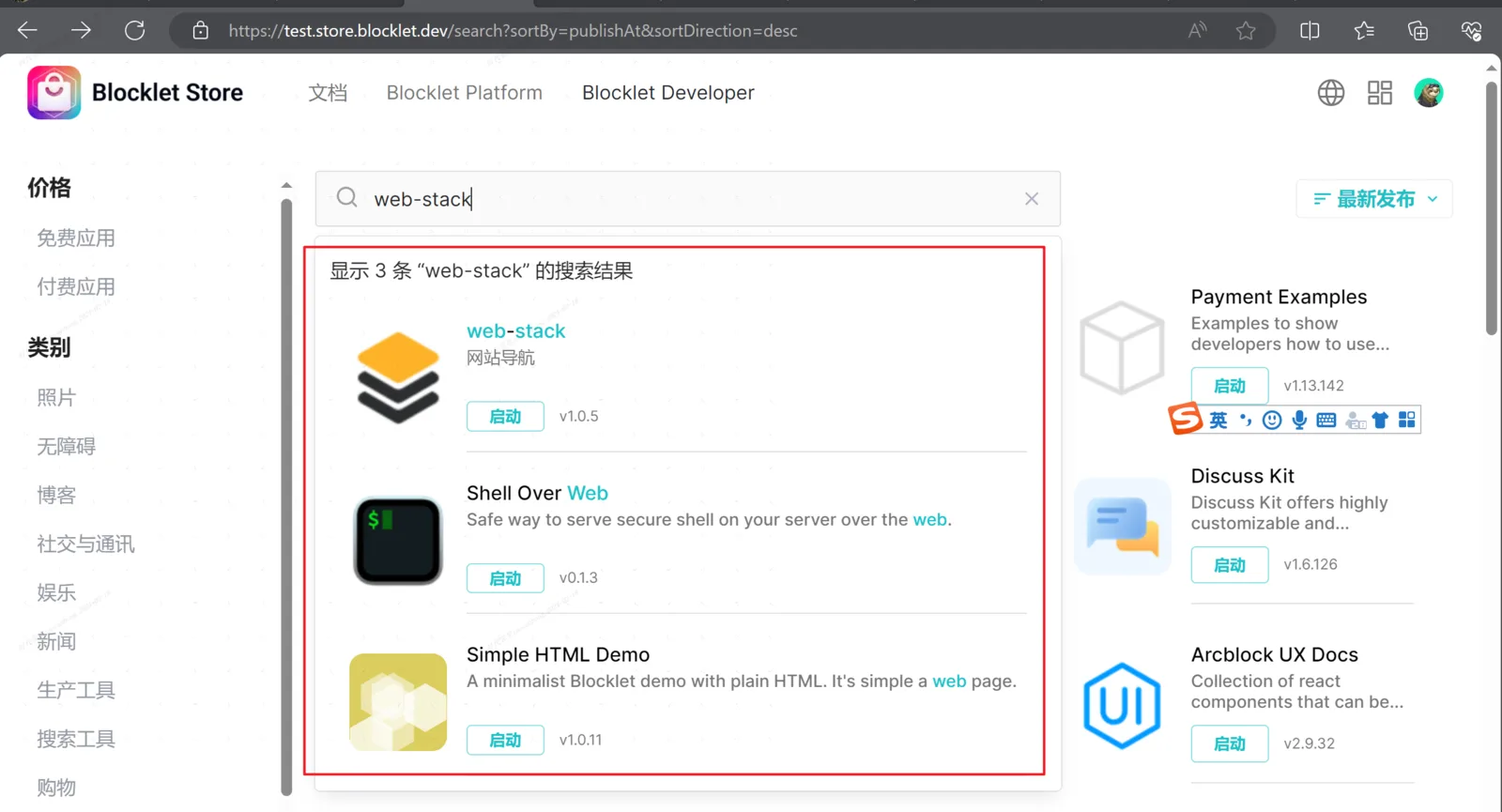Viewport: 1502px width, 812px height.
Task: Clear the search box with the X
Action: coord(1032,199)
